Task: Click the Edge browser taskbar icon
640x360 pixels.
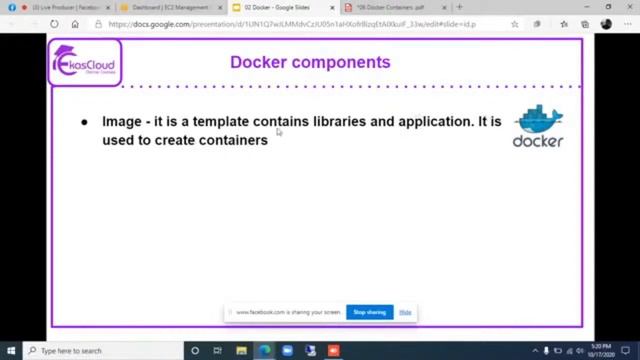Action: 264,351
